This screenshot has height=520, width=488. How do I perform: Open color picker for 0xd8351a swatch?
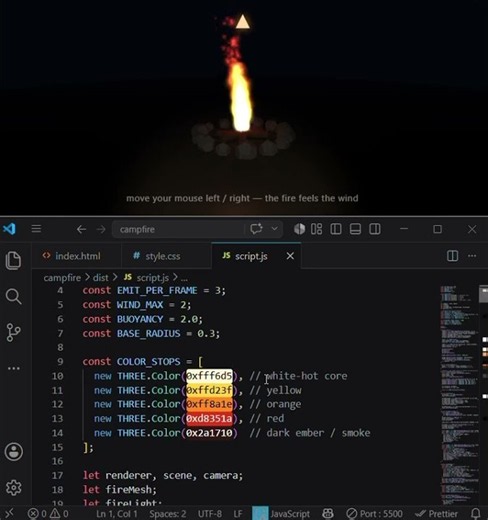209,419
